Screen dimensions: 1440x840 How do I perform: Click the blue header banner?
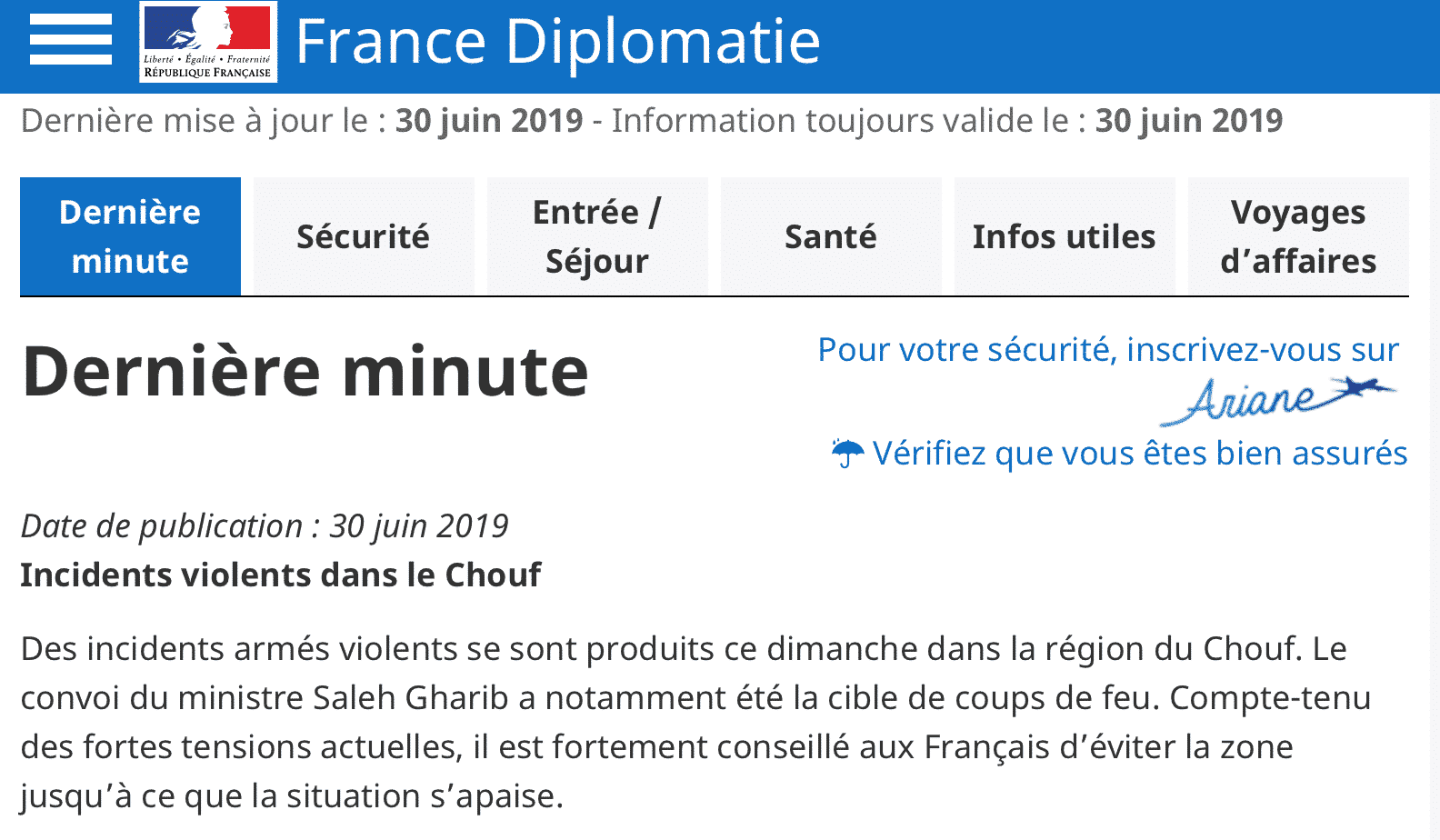(x=1091, y=41)
